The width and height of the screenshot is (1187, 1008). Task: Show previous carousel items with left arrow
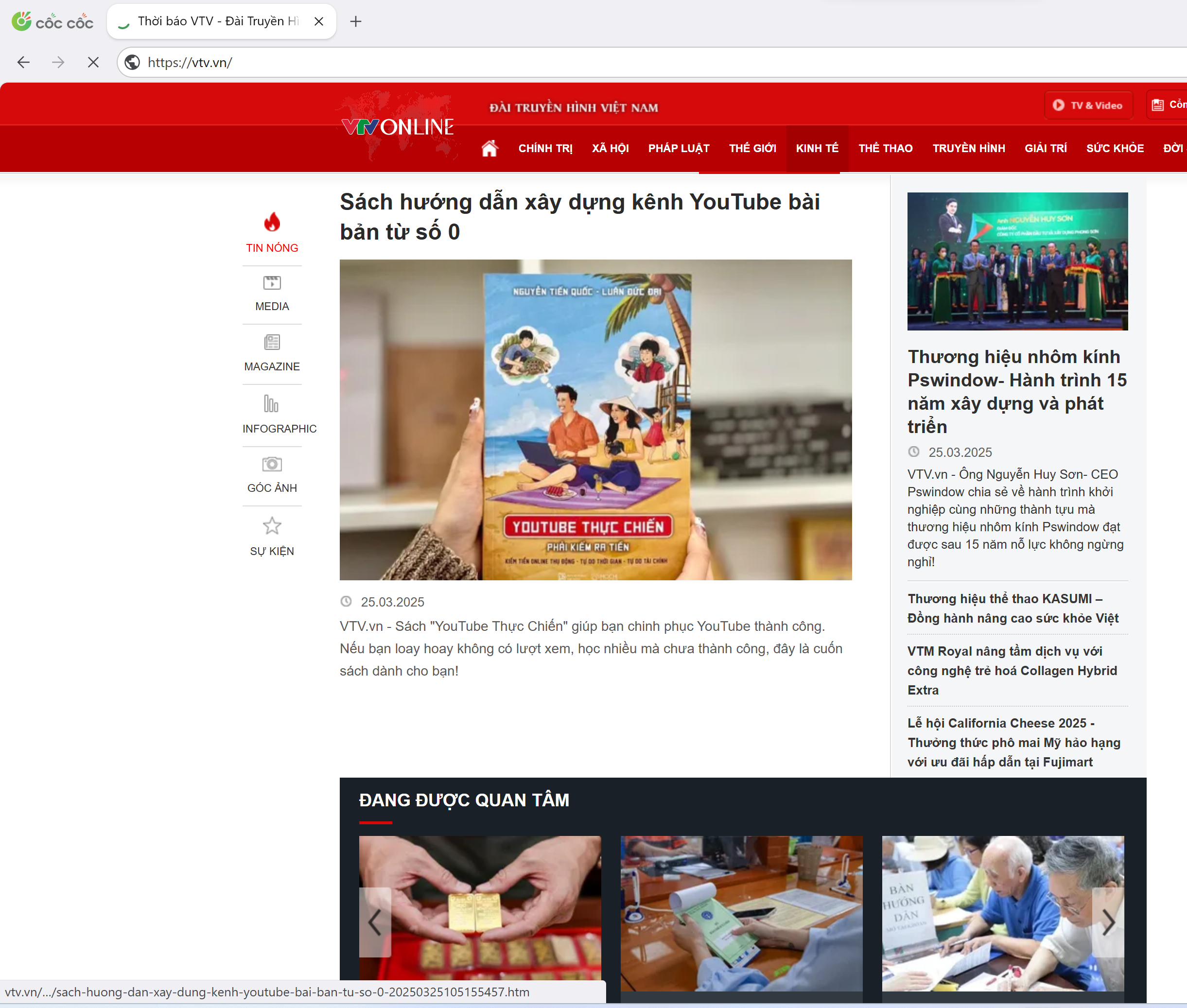375,922
